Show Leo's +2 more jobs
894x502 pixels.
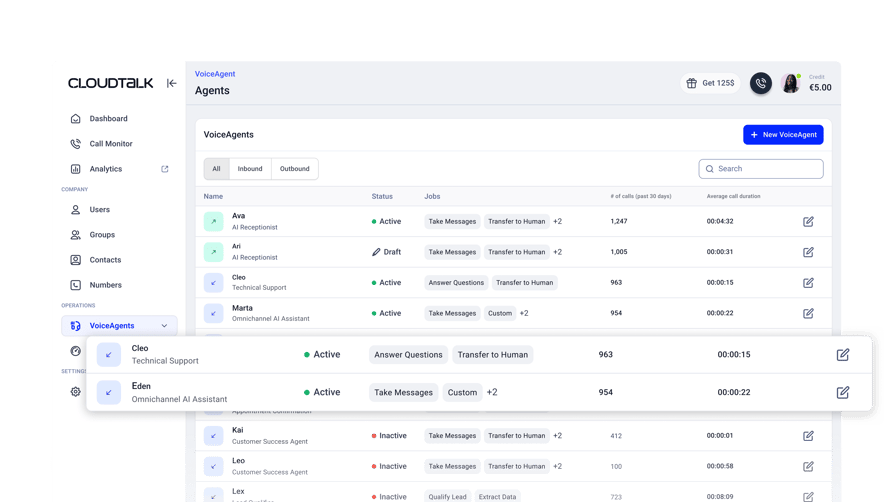(557, 467)
